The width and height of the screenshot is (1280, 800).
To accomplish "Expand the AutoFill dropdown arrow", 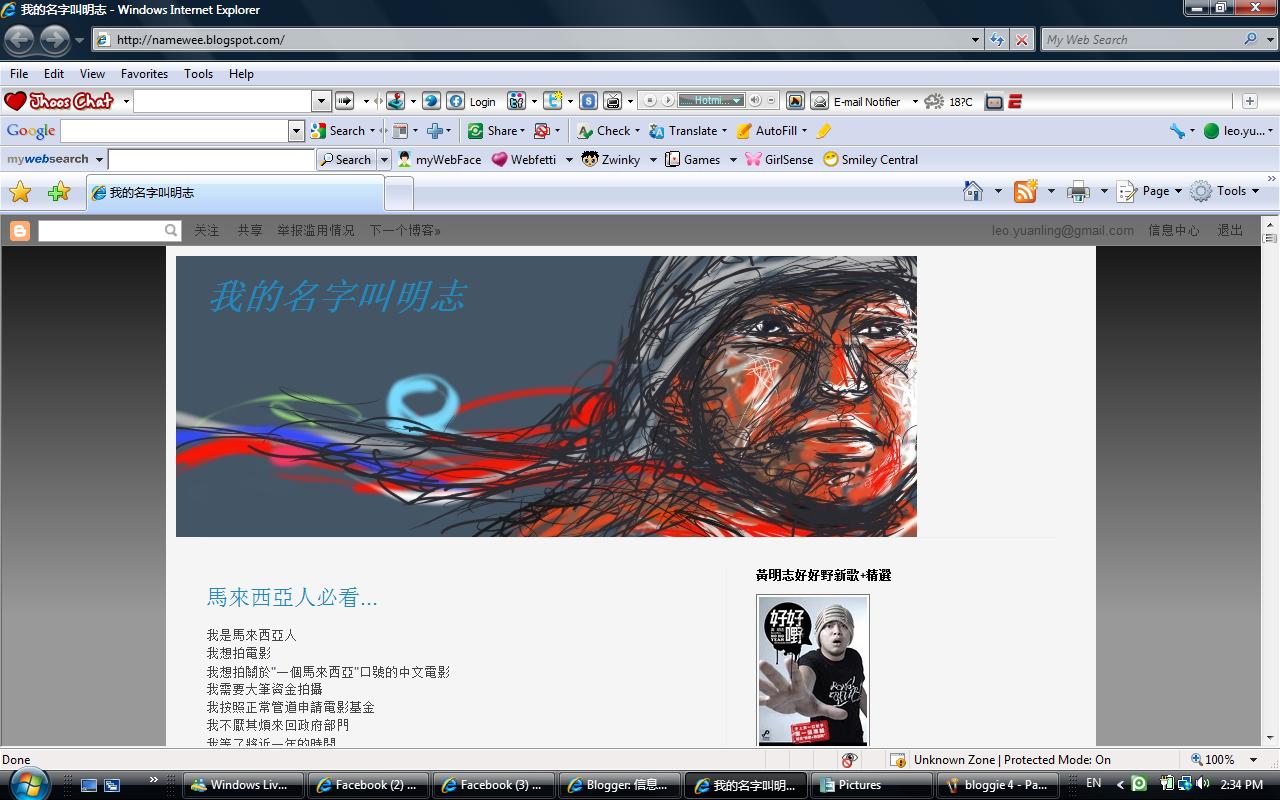I will point(803,131).
